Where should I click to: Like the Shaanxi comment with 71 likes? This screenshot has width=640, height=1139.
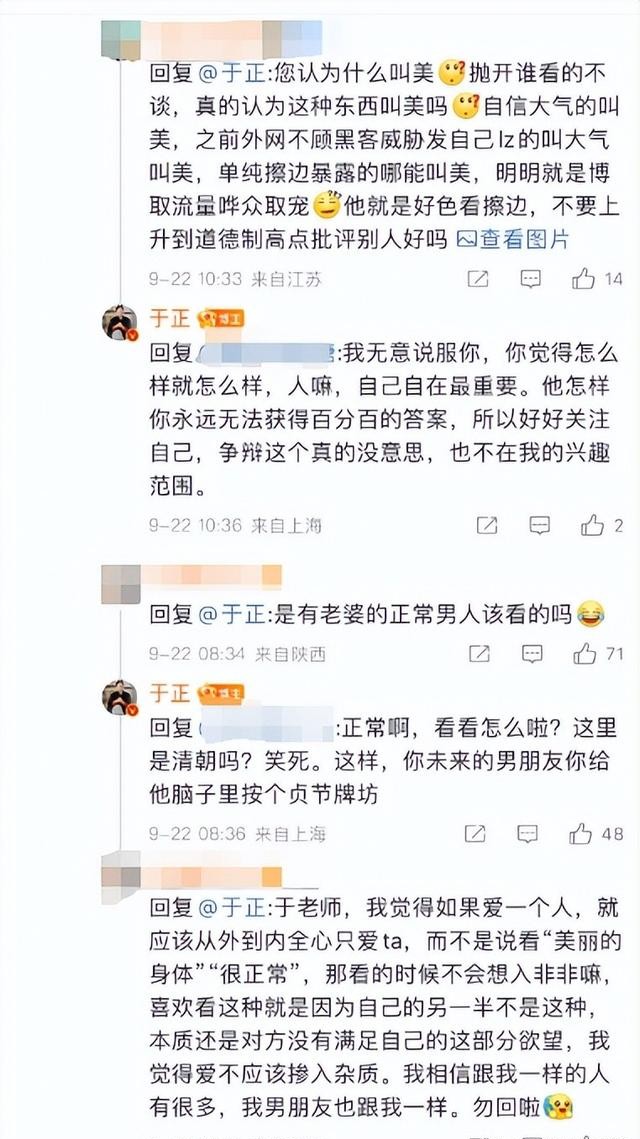(585, 654)
